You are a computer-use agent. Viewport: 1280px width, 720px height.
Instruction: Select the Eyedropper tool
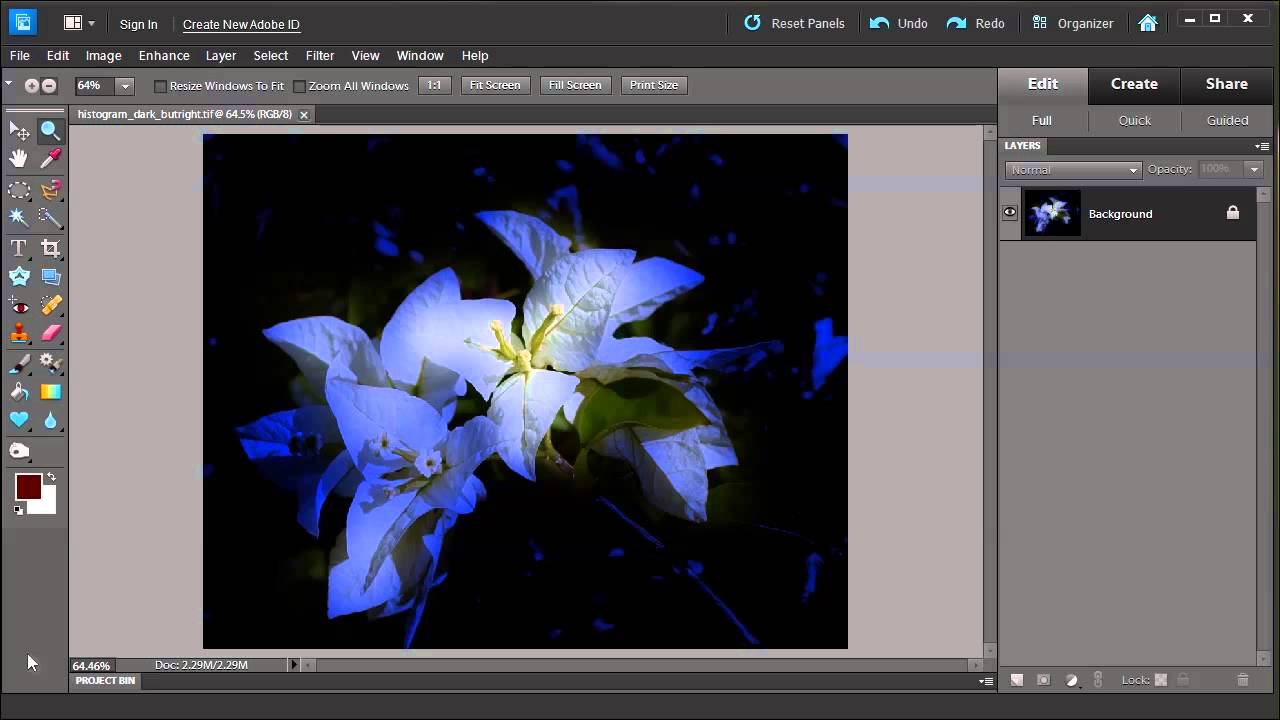50,158
